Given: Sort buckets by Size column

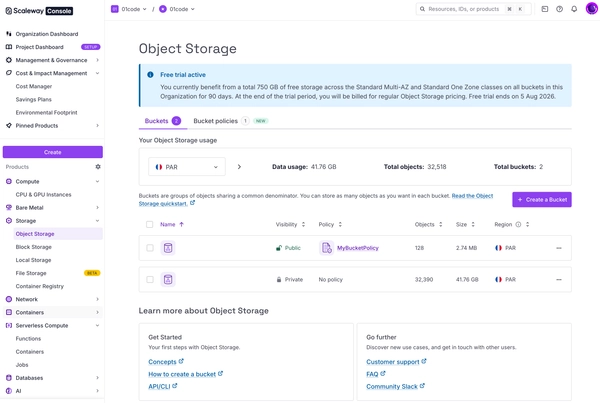Looking at the screenshot, I should [465, 224].
